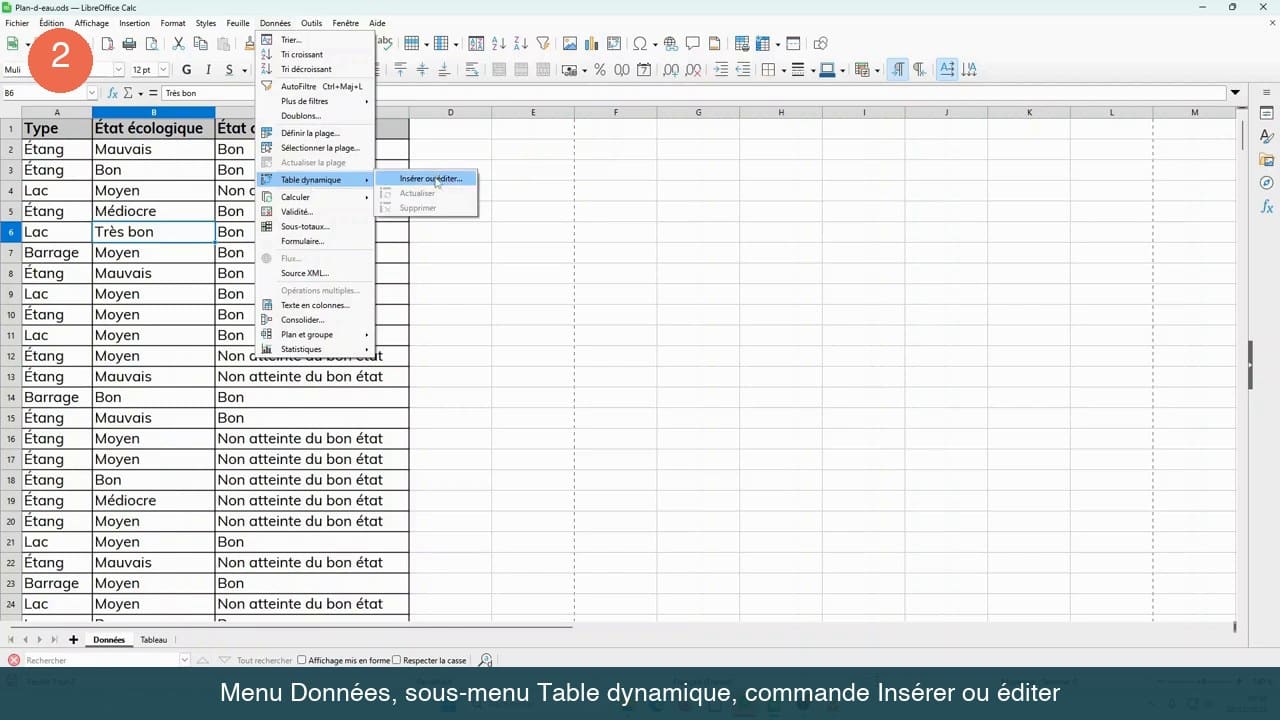Viewport: 1280px width, 720px height.
Task: Toggle Affichage mis en forme checkbox
Action: click(302, 660)
